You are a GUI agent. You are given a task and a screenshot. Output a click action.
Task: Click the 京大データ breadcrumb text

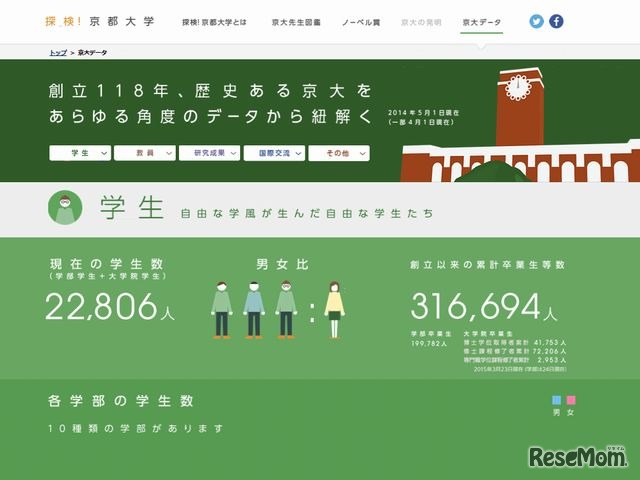point(93,53)
